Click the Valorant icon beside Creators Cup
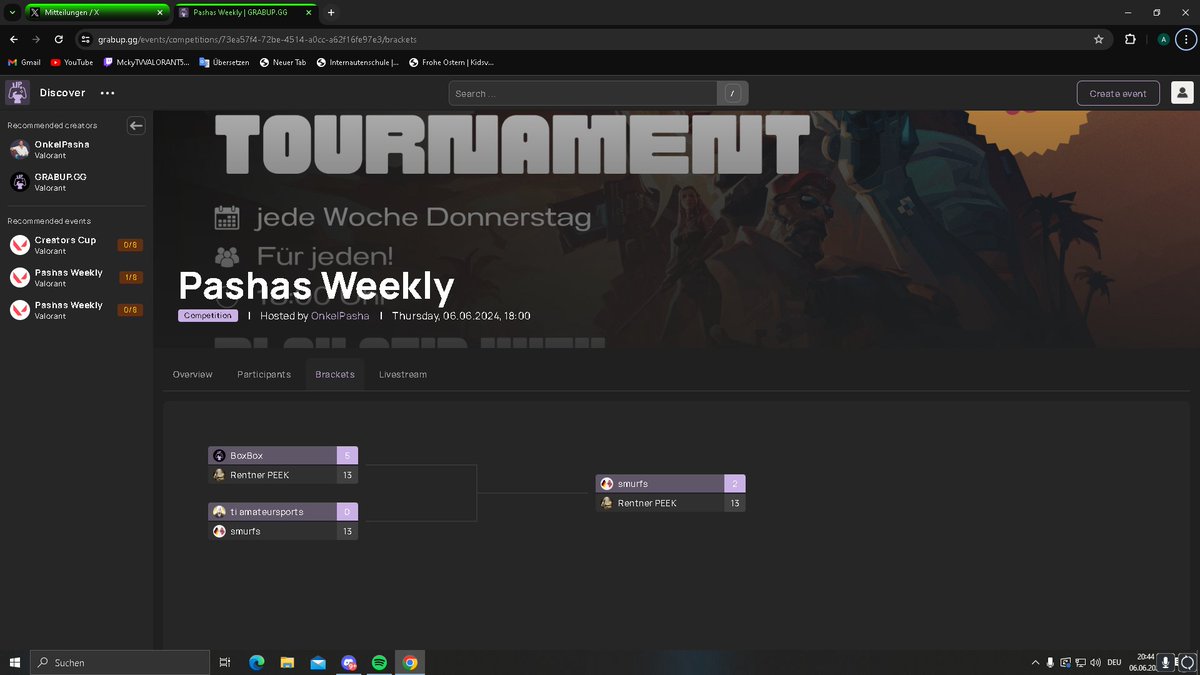Viewport: 1200px width, 675px height. (19, 245)
